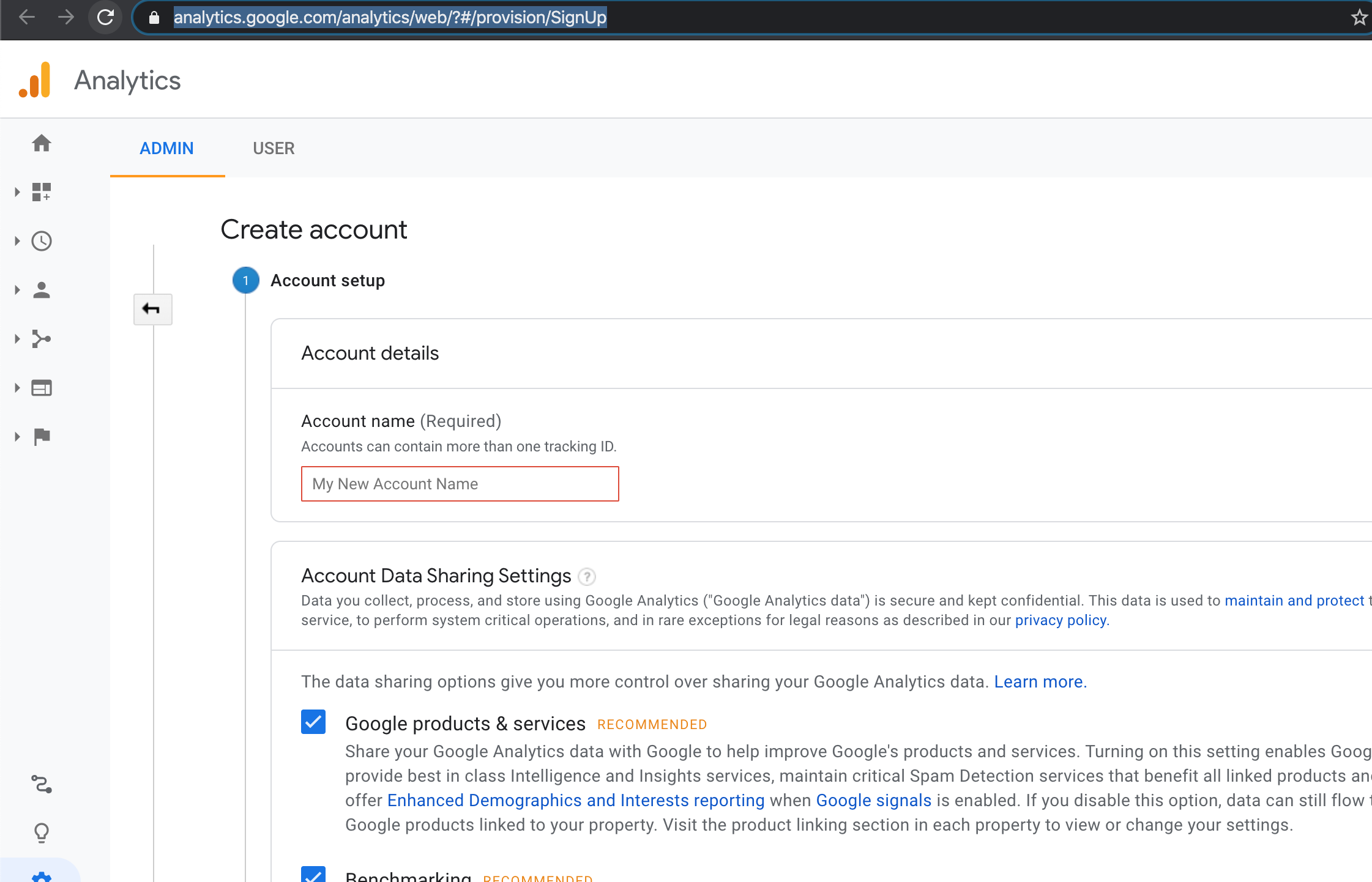The image size is (1372, 882).
Task: Click the Account name input field
Action: pos(460,484)
